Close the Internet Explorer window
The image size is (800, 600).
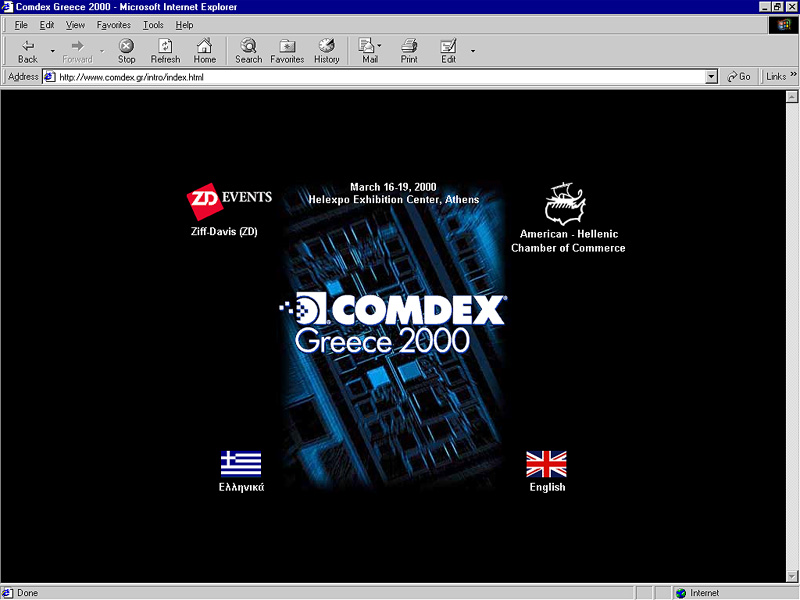pos(791,7)
